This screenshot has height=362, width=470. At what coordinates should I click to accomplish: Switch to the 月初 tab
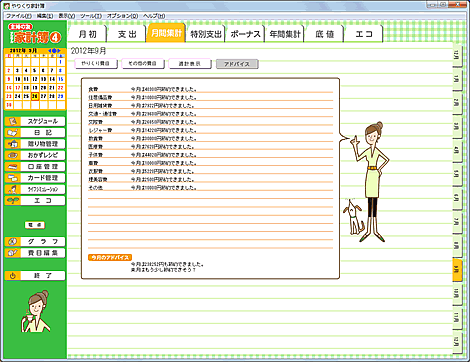click(x=87, y=34)
